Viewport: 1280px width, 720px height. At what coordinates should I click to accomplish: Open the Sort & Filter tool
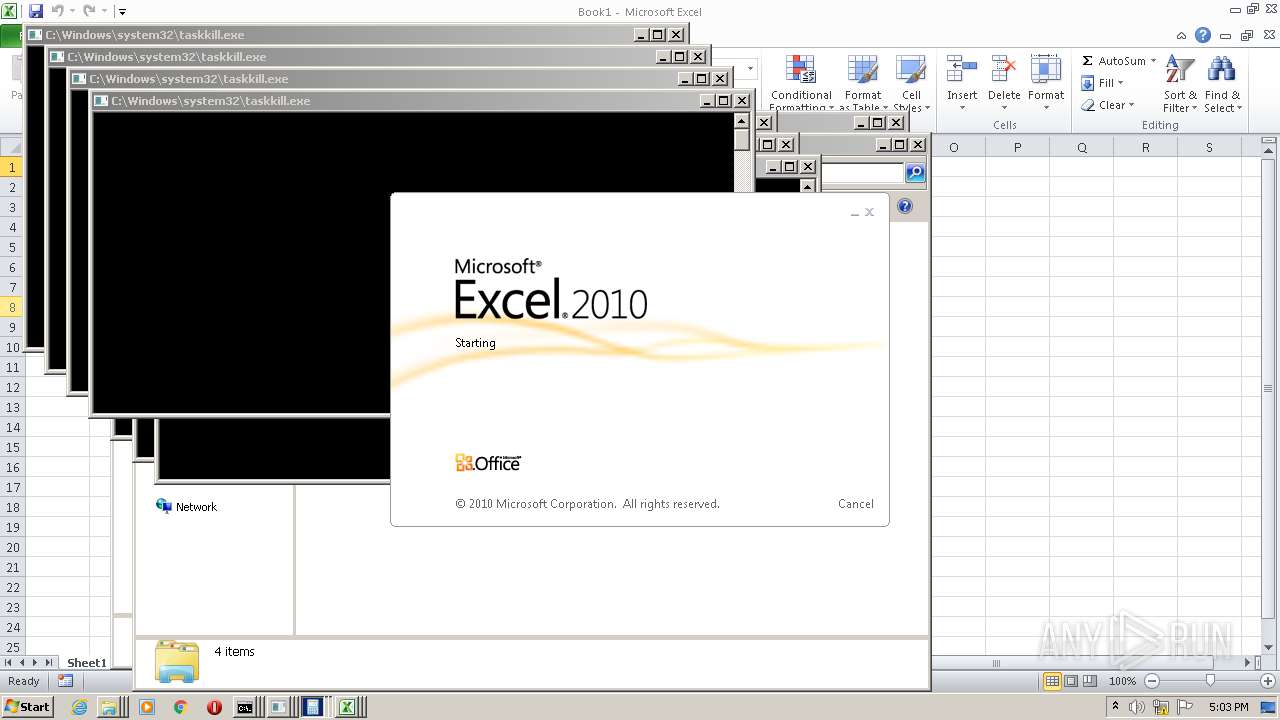[1180, 84]
